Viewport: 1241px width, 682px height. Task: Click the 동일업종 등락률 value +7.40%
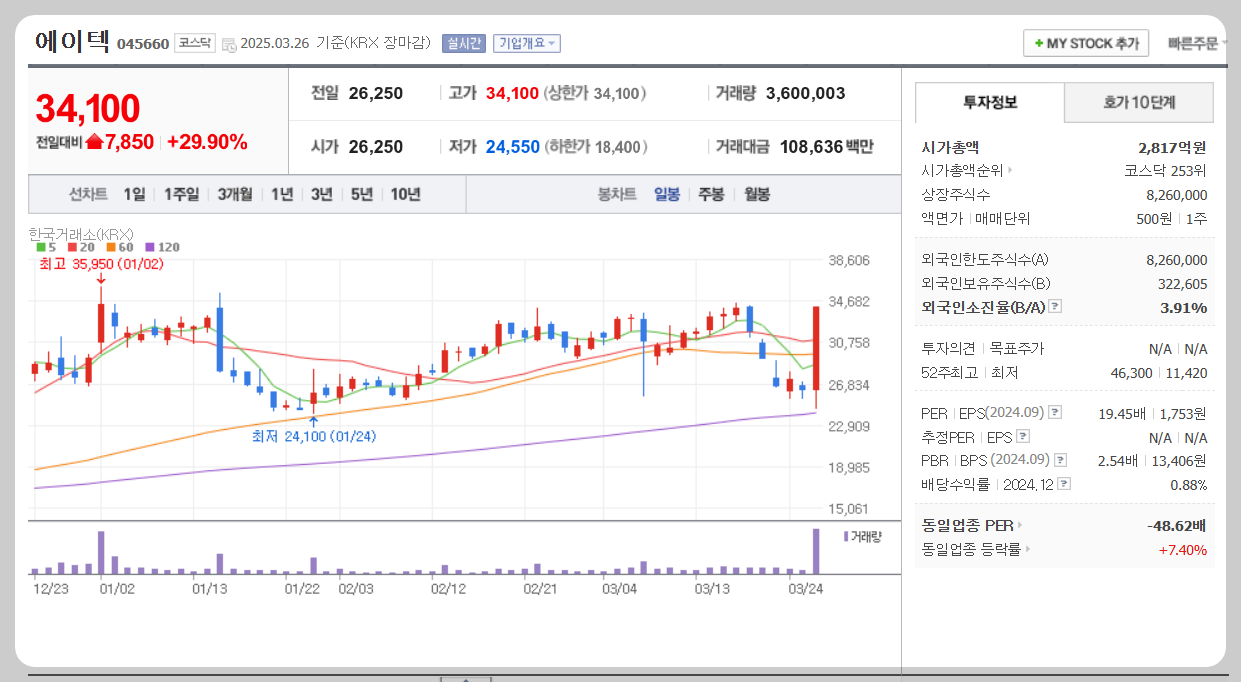(1182, 549)
